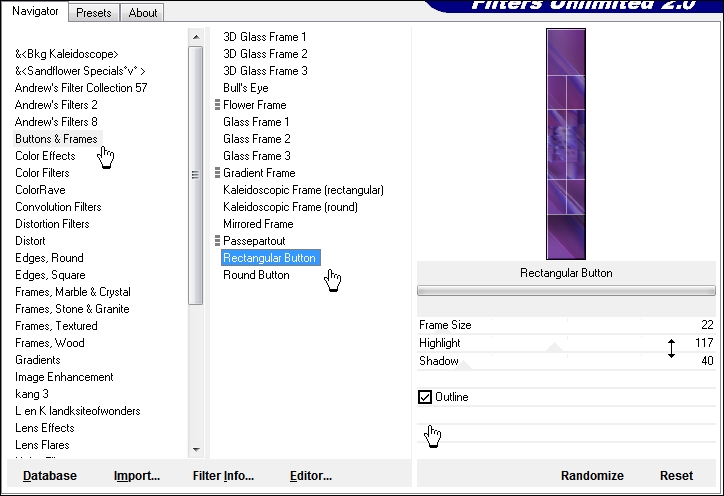Click the purple filter preview thumbnail
This screenshot has height=496, width=724.
click(566, 144)
